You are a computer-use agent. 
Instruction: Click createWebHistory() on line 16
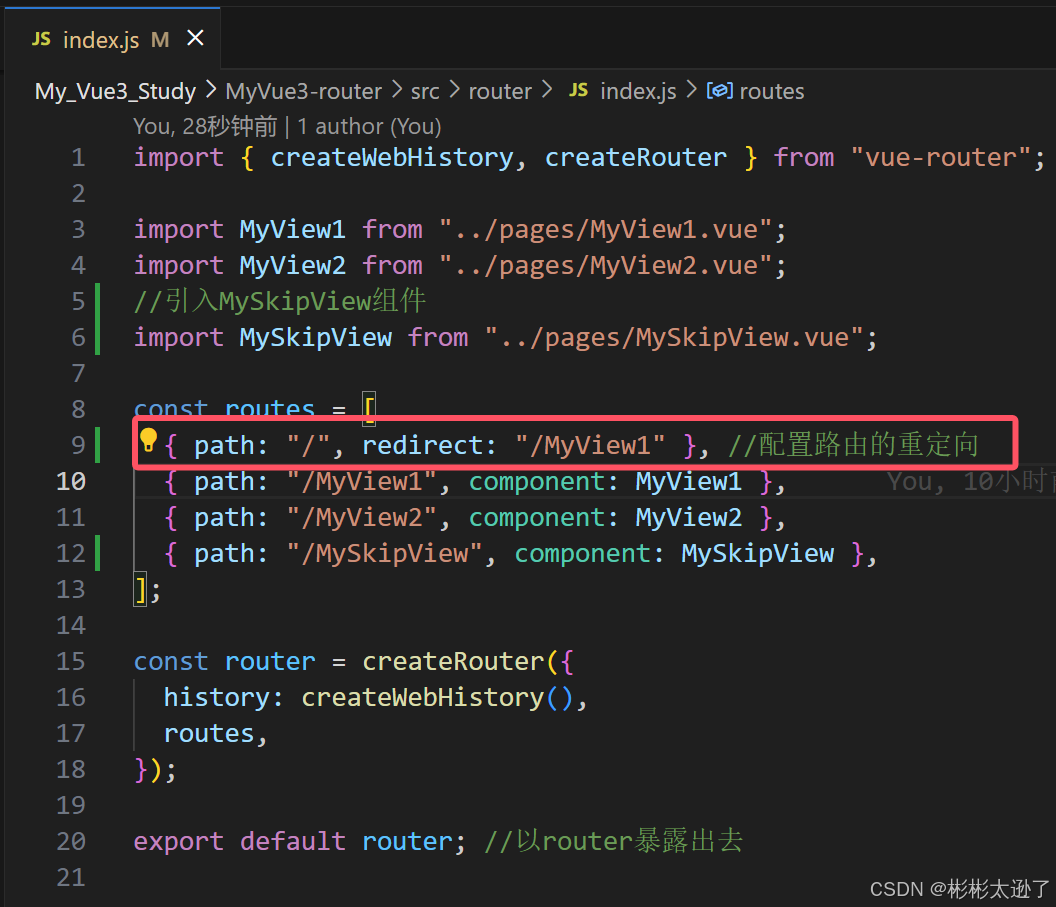coord(437,698)
